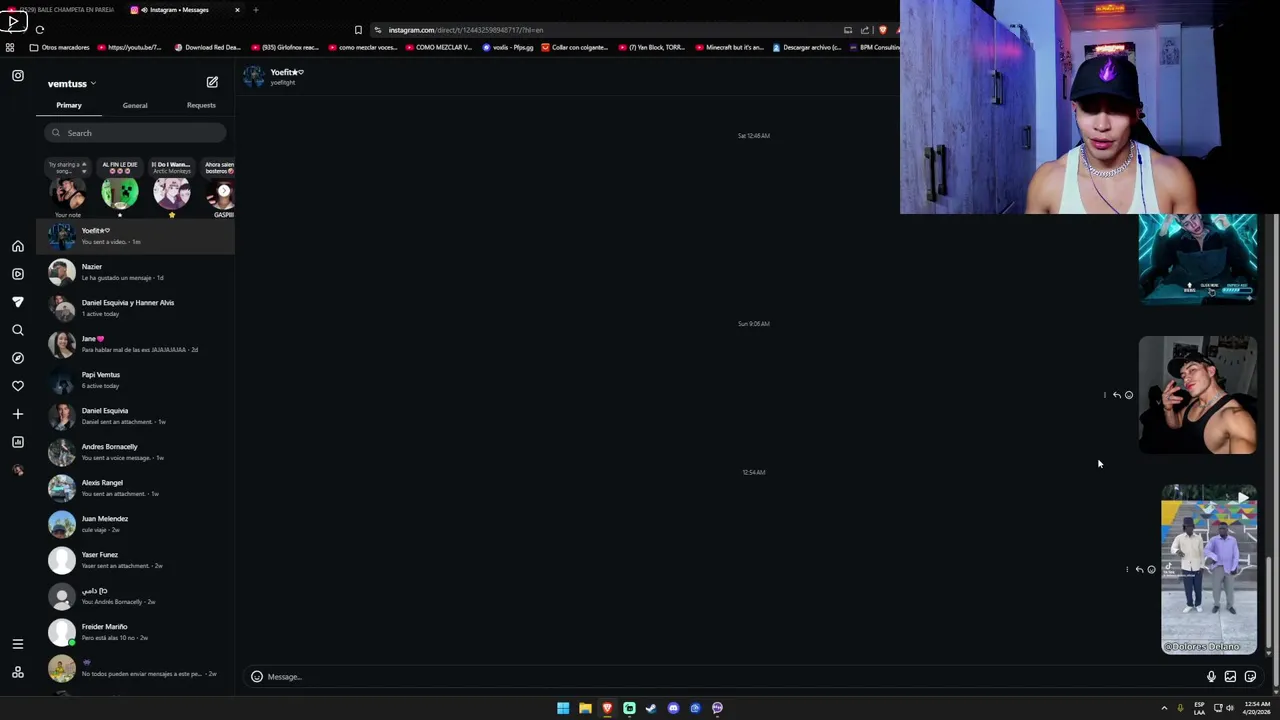Open the chat with Jane

pyautogui.click(x=136, y=344)
